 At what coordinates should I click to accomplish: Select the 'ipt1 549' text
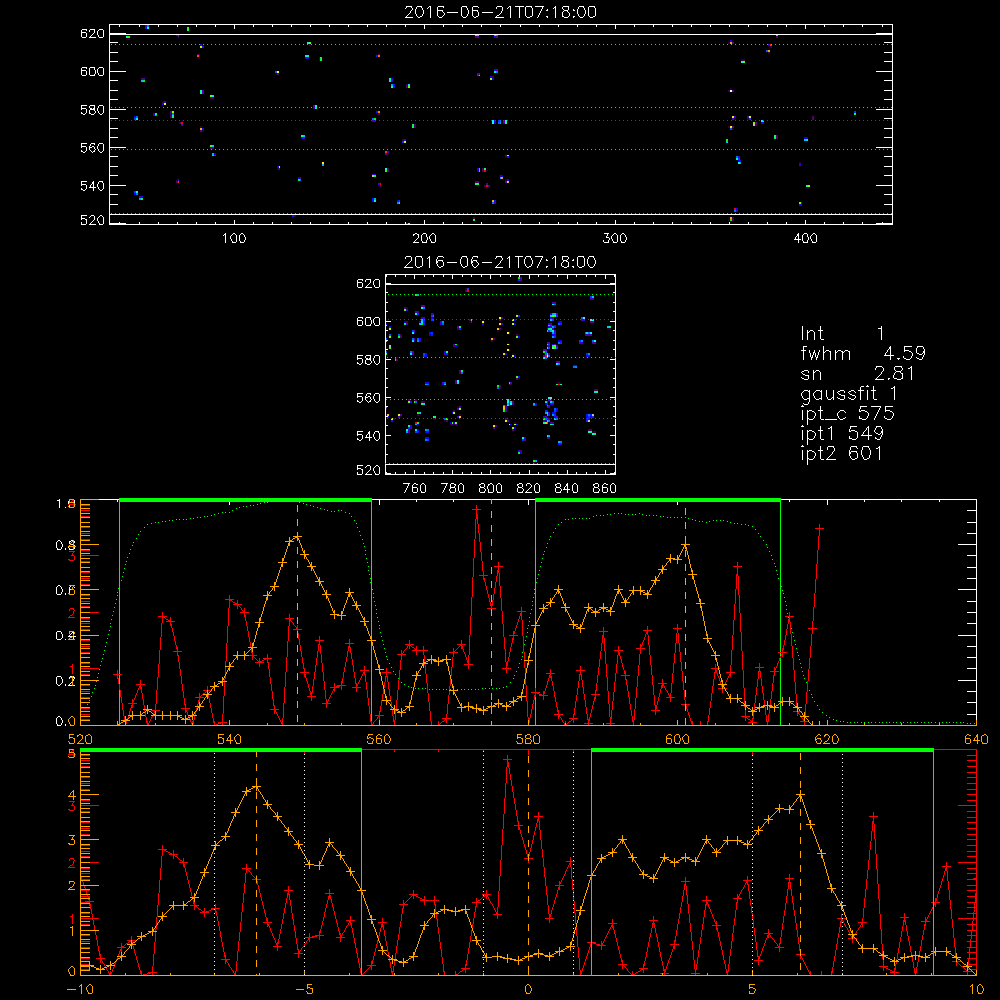842,434
